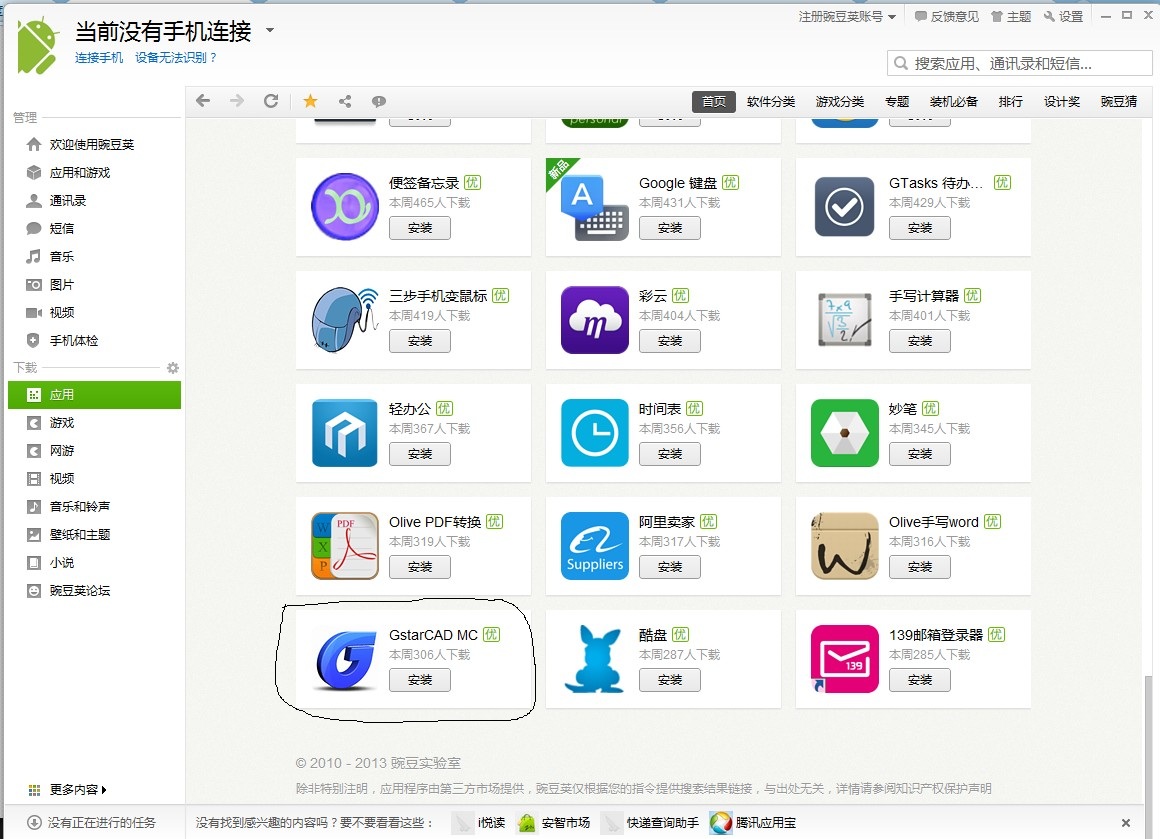Select 欢迎使用豌豆荚 in sidebar

point(95,144)
